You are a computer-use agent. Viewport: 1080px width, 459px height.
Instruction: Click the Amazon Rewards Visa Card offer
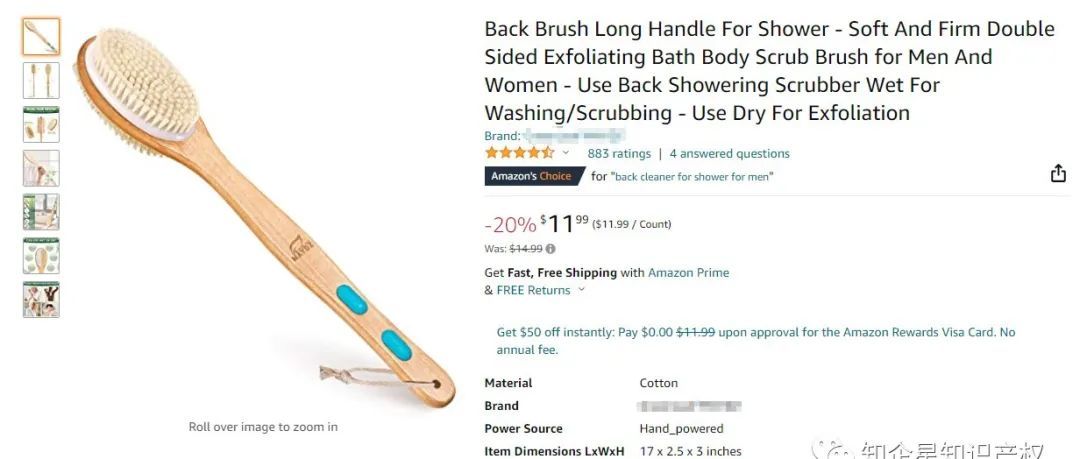click(756, 340)
